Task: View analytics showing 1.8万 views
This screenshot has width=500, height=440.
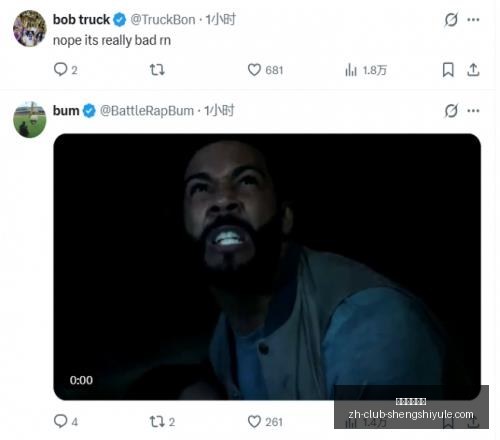Action: (x=366, y=70)
